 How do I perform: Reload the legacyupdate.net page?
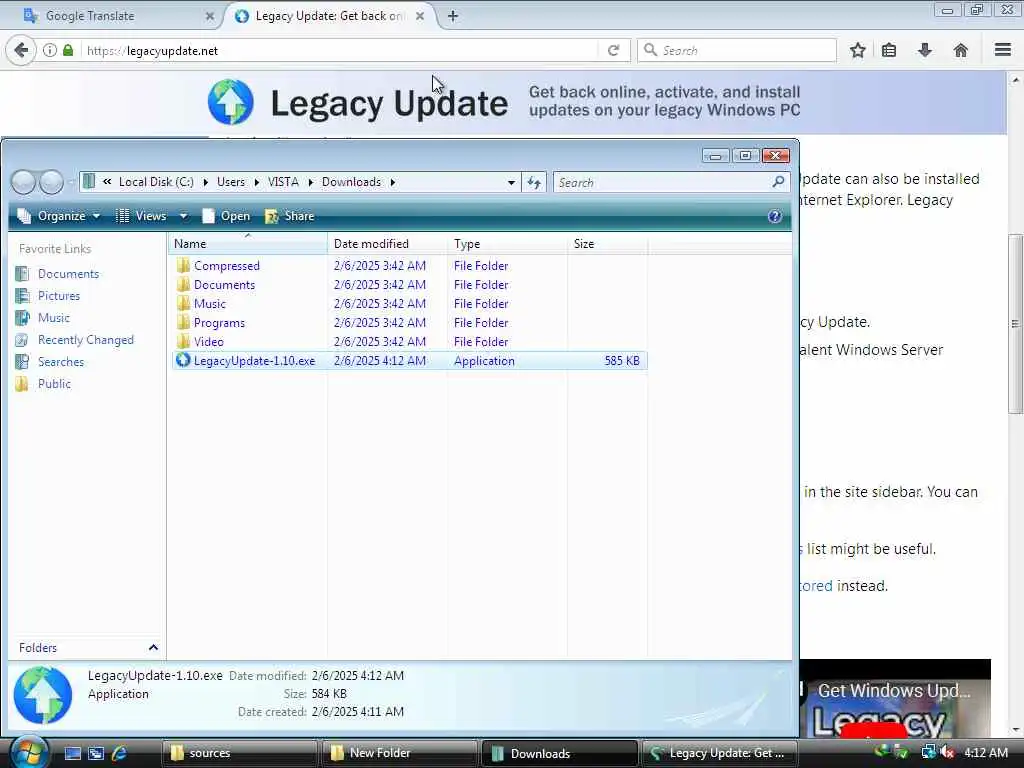tap(613, 50)
